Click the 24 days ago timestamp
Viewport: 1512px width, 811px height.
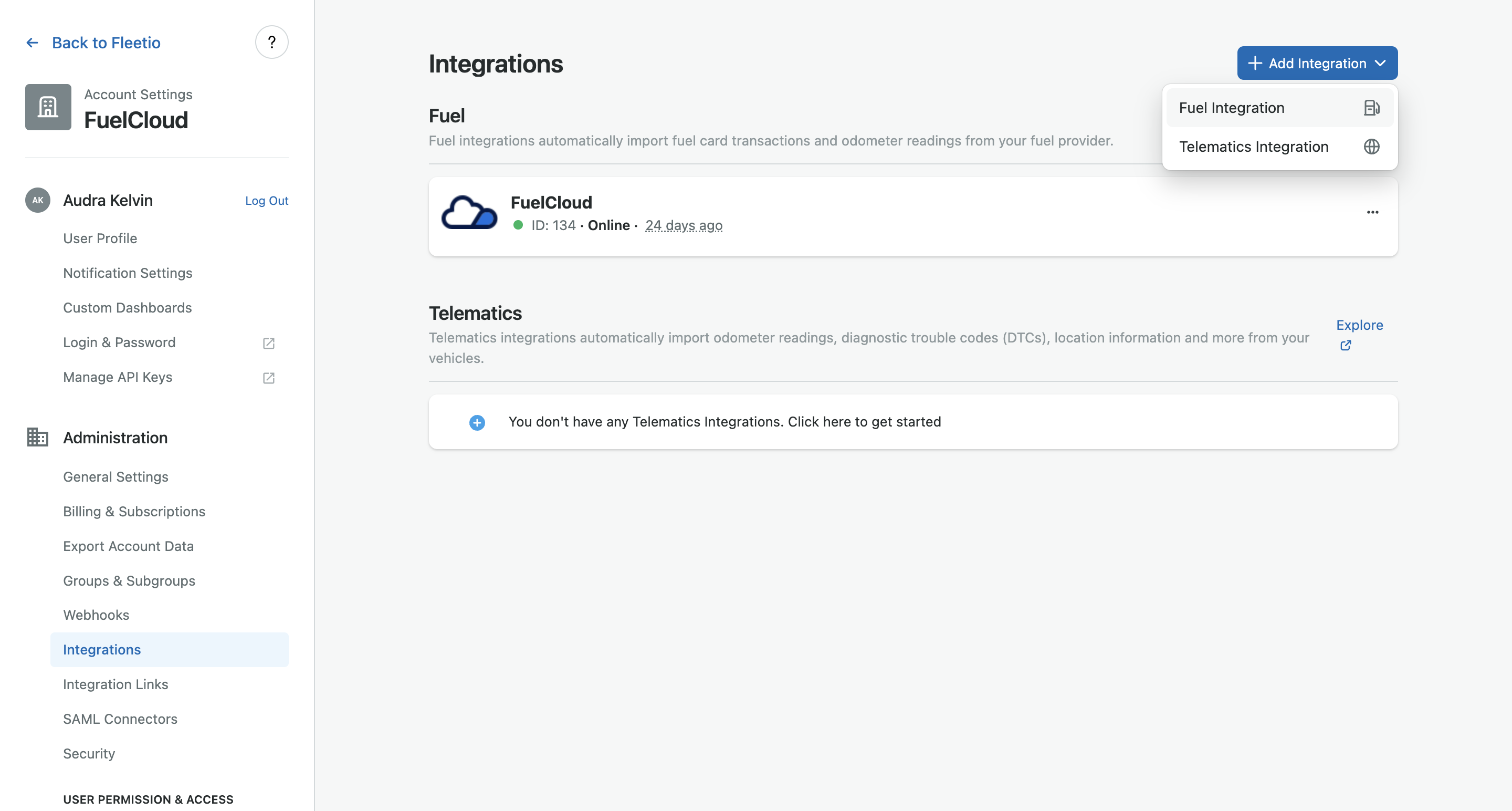[684, 225]
